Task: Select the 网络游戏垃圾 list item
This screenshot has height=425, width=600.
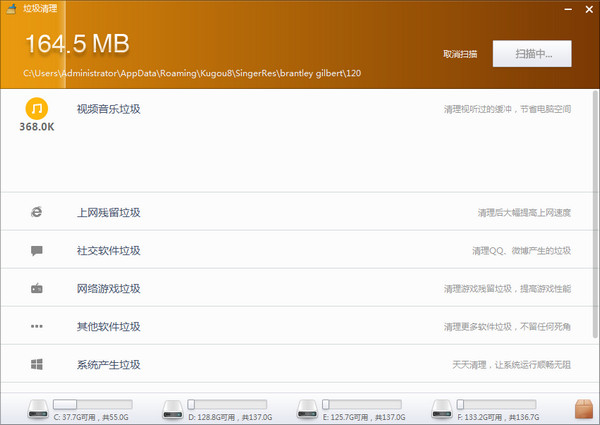Action: (x=109, y=288)
